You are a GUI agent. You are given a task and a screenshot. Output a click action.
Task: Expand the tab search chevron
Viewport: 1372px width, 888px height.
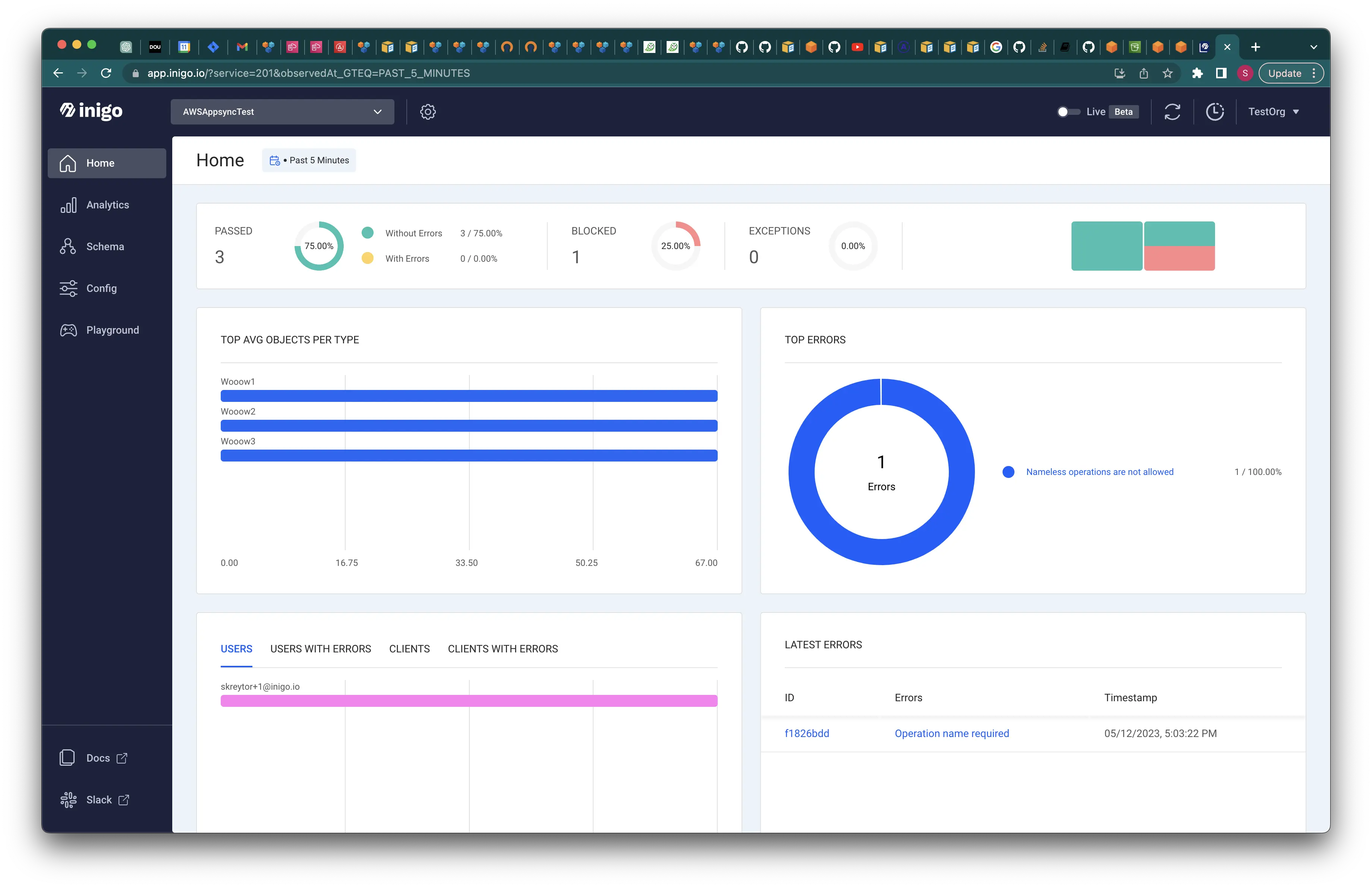tap(1313, 47)
